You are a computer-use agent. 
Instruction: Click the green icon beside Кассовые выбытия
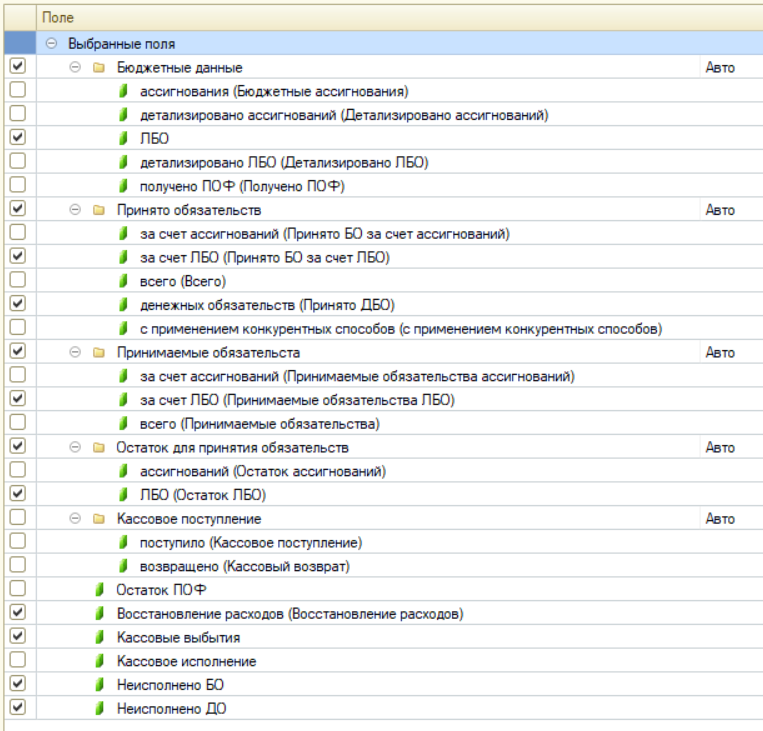coord(99,637)
